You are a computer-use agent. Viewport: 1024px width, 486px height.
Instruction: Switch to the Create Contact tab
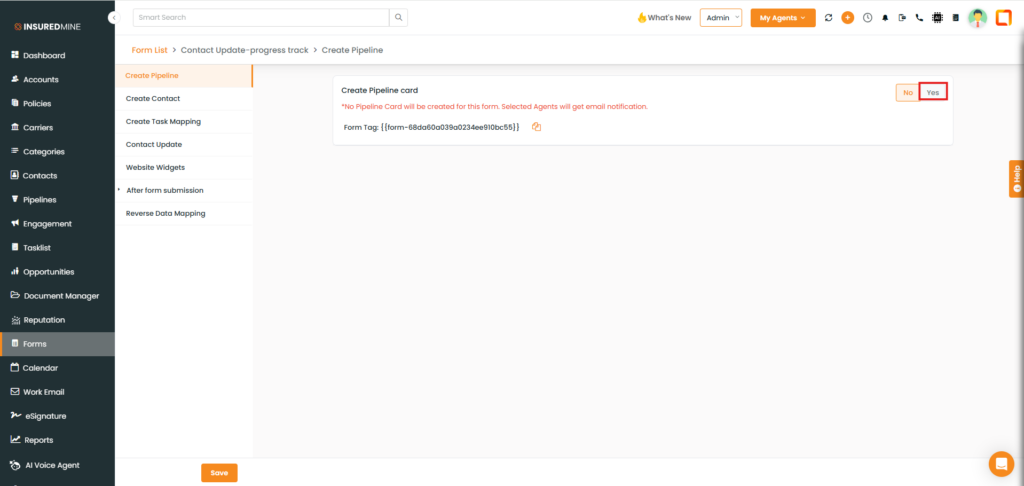click(x=153, y=99)
